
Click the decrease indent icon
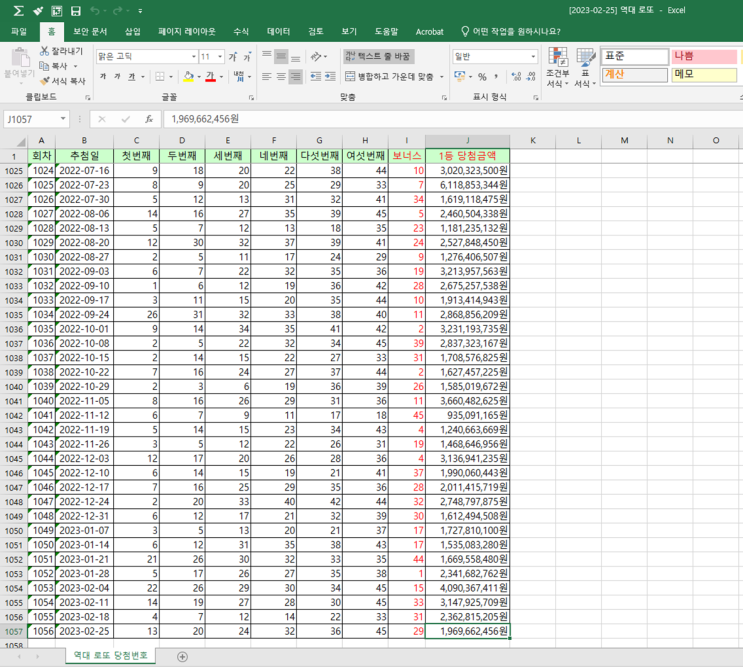(316, 76)
